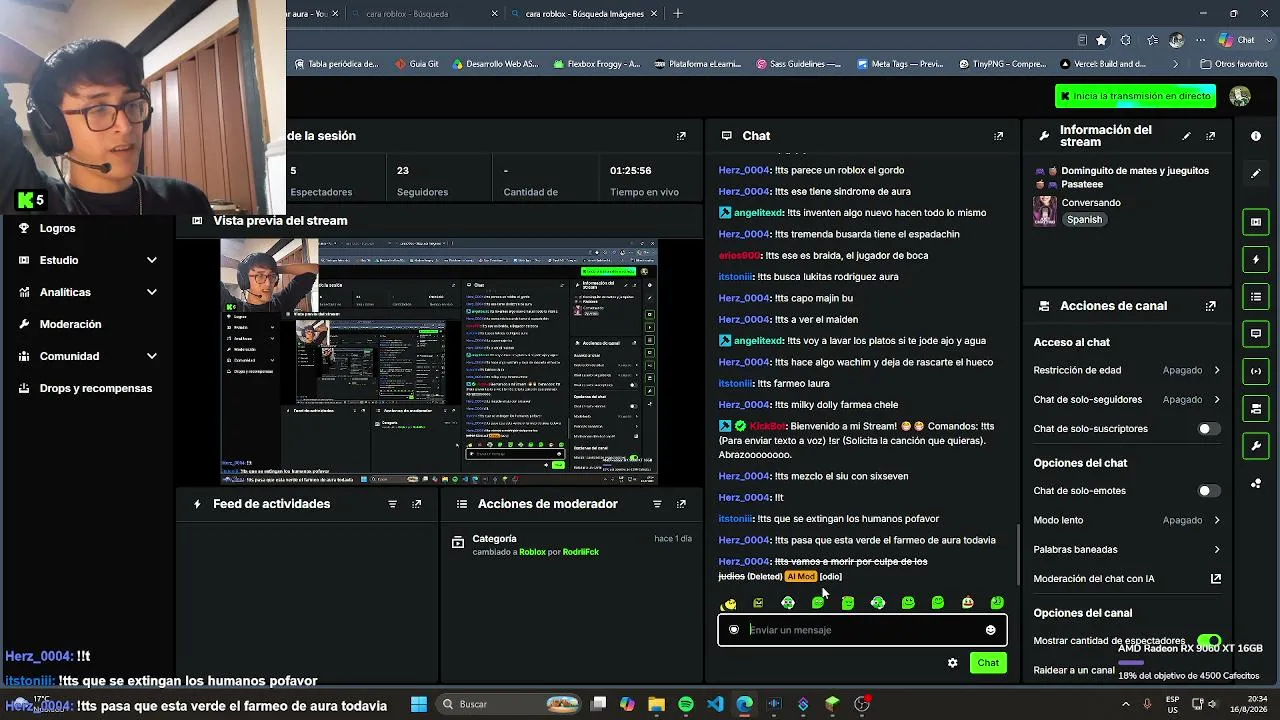Click the chat bubble icon in right sidebar
The image size is (1280, 720).
click(x=1256, y=334)
